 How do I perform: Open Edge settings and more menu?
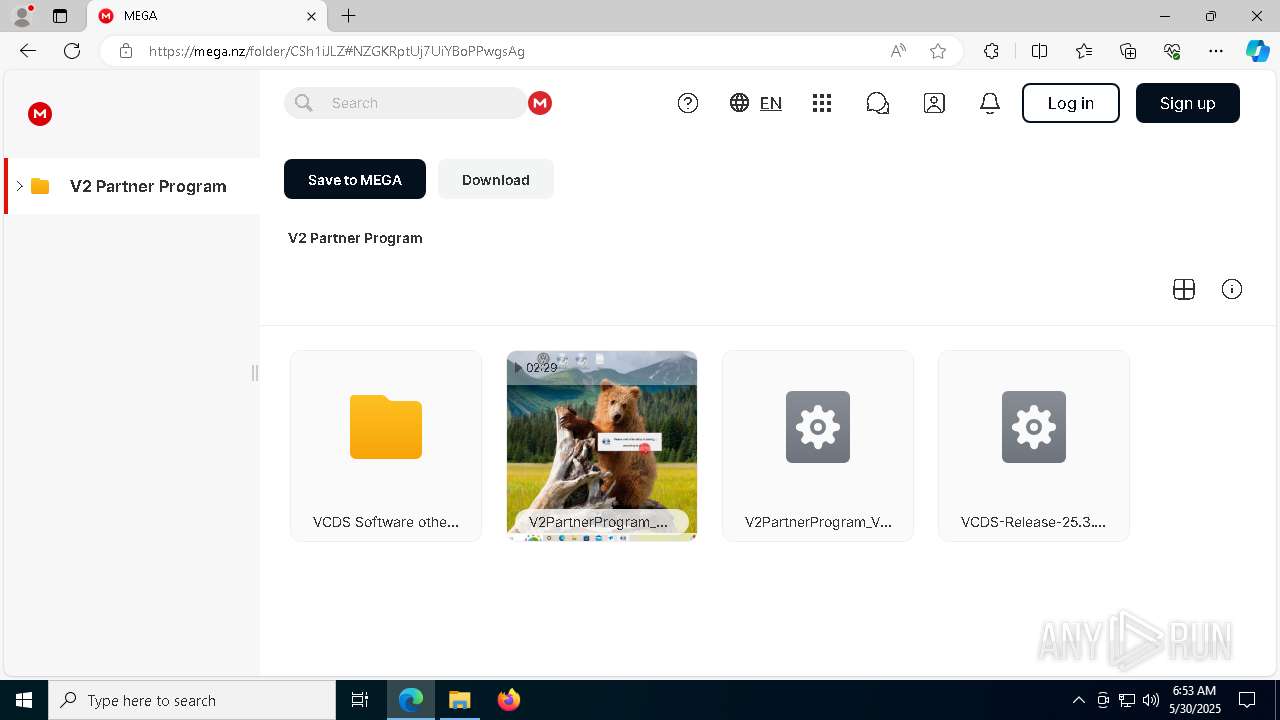1216,51
